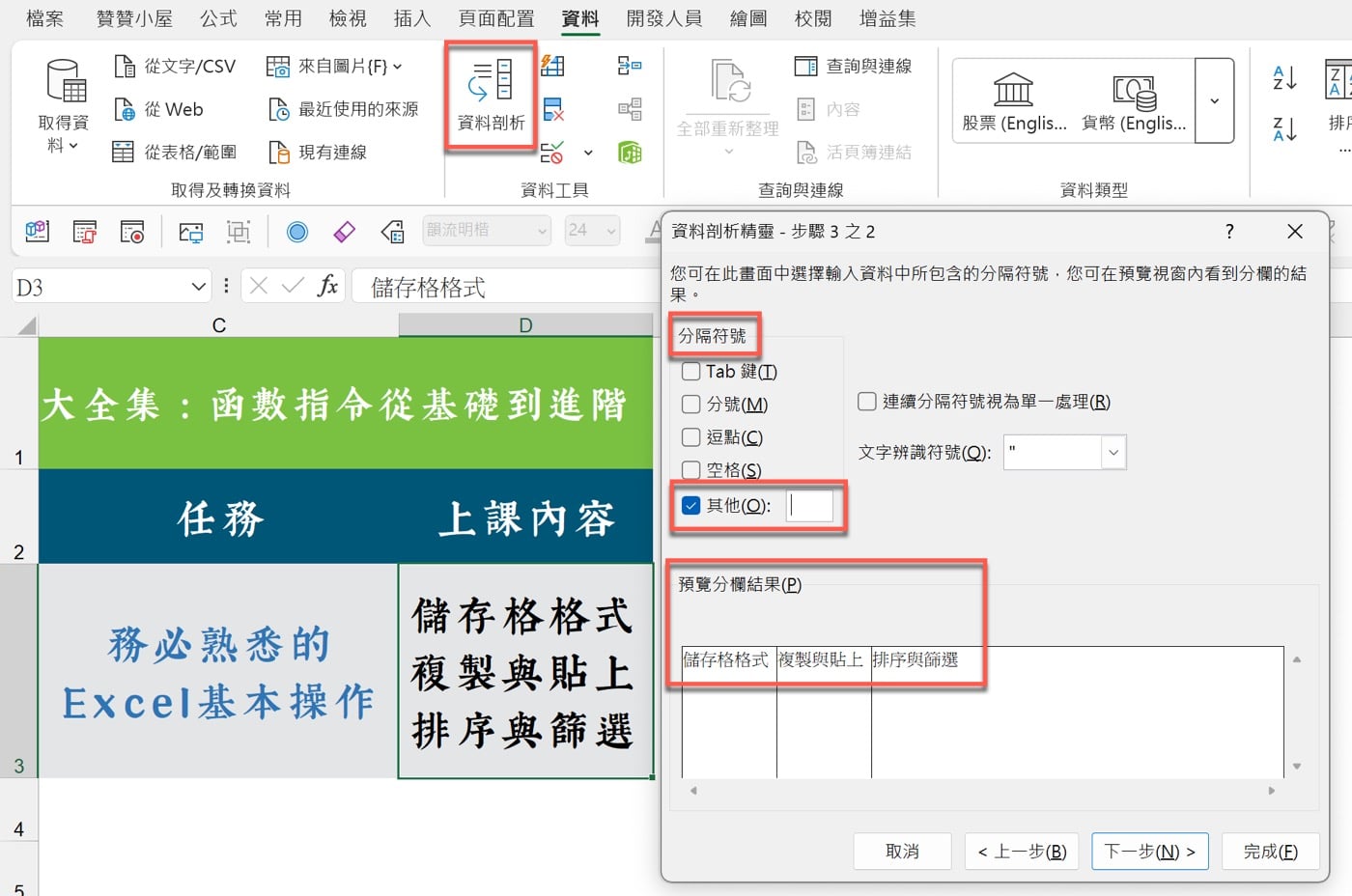Screen dimensions: 1352x896
Task: Switch to the 常用 ribbon tab
Action: 283,18
